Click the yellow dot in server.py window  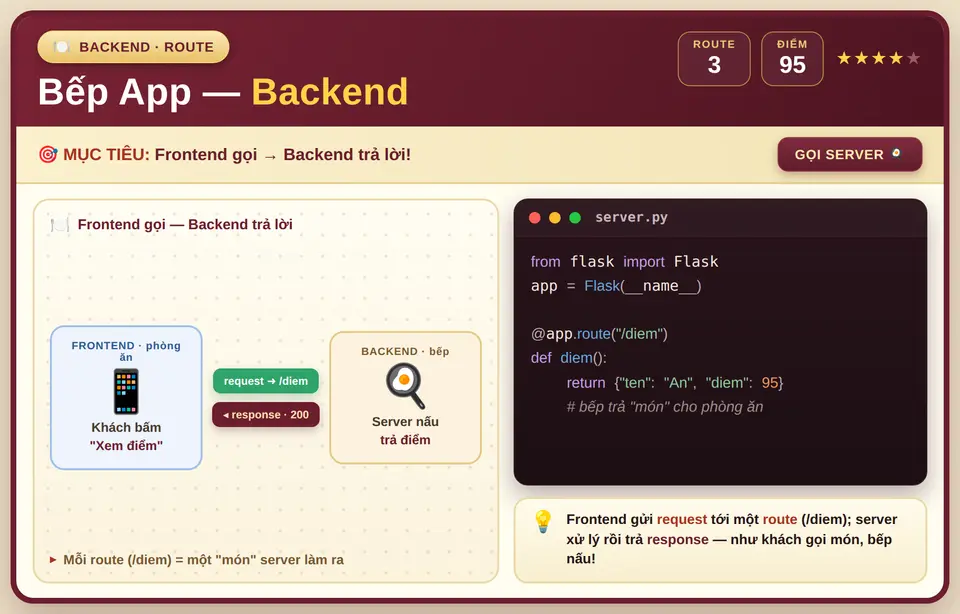coord(555,218)
